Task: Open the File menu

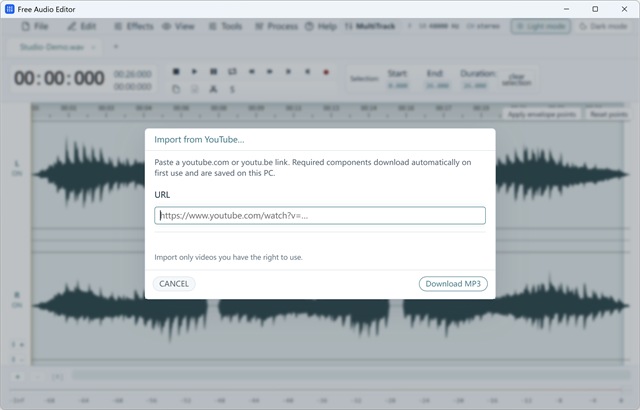Action: click(35, 27)
